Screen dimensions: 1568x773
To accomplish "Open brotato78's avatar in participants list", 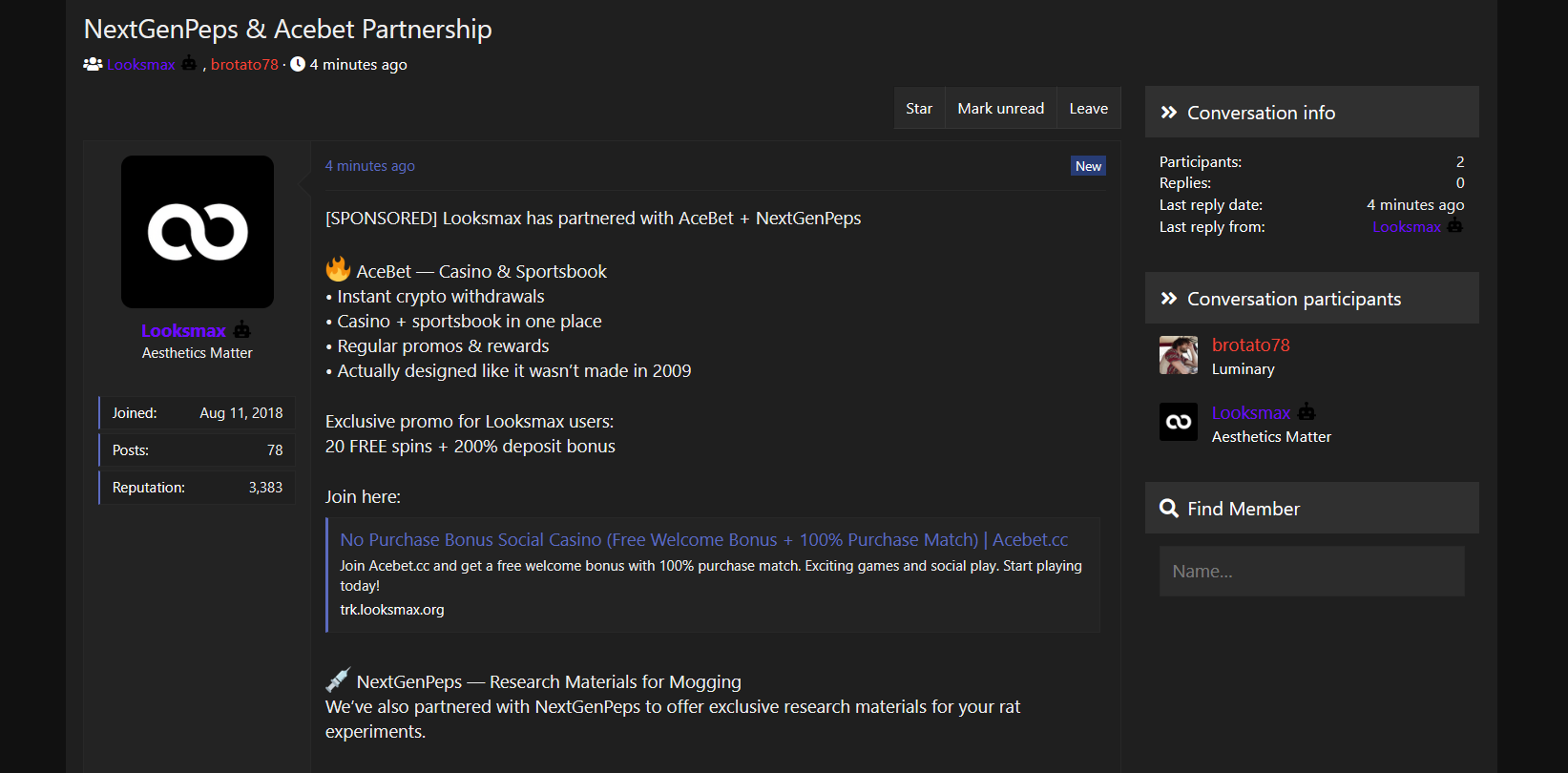I will pos(1179,355).
